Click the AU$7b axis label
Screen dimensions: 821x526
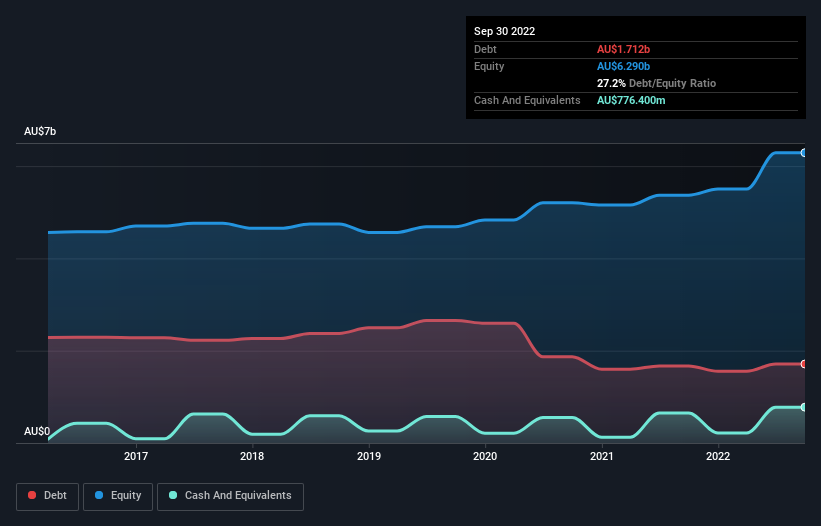coord(40,131)
